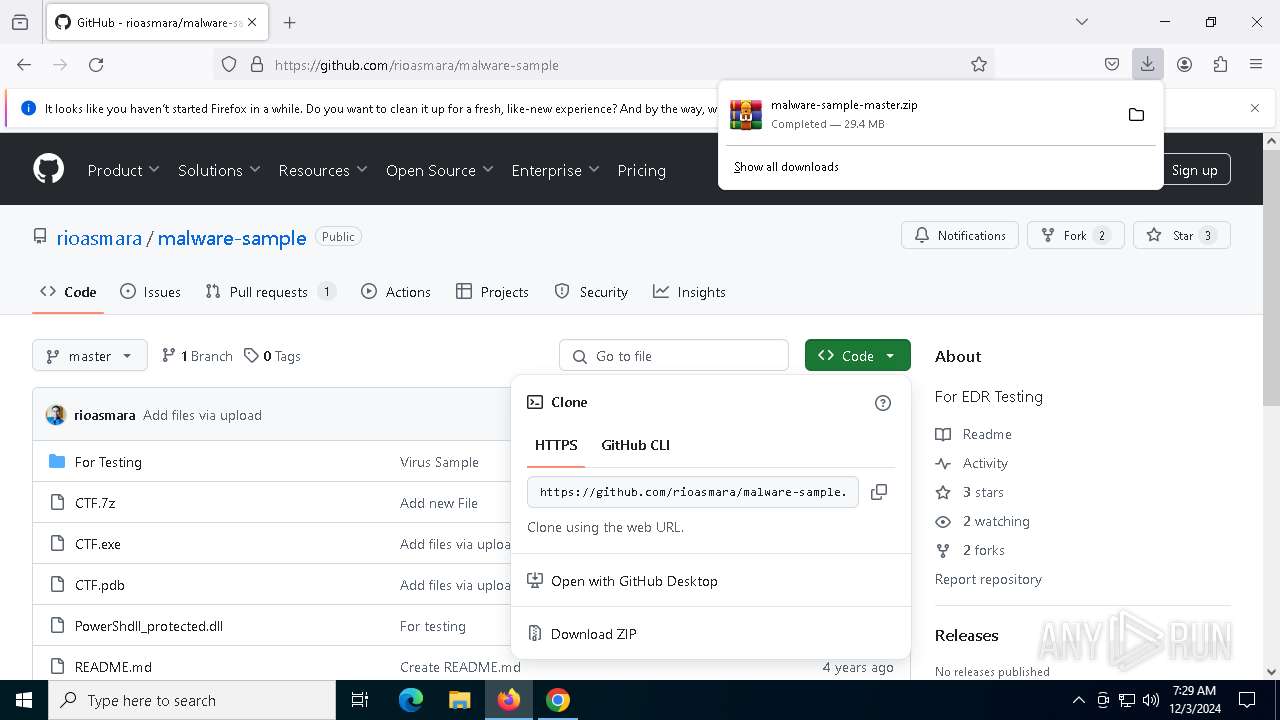Open the Firefox downloads toolbar icon
This screenshot has width=1280, height=720.
coord(1147,64)
